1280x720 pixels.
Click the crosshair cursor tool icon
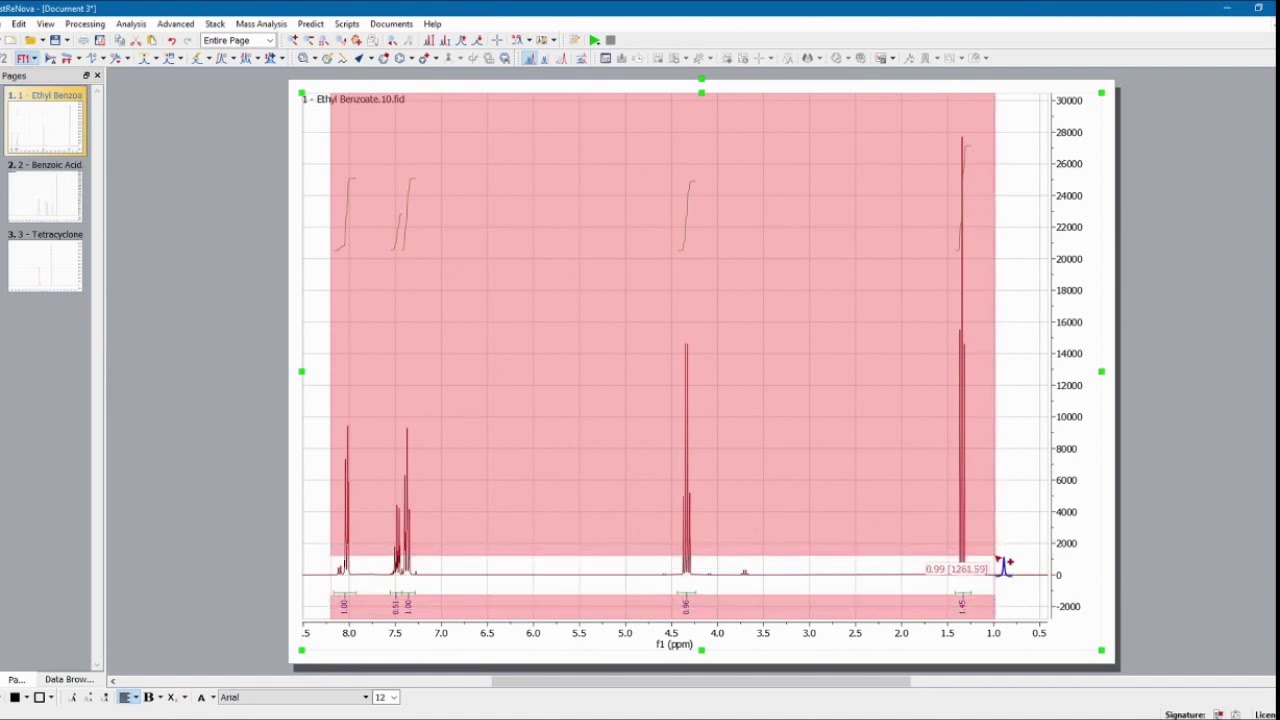496,40
